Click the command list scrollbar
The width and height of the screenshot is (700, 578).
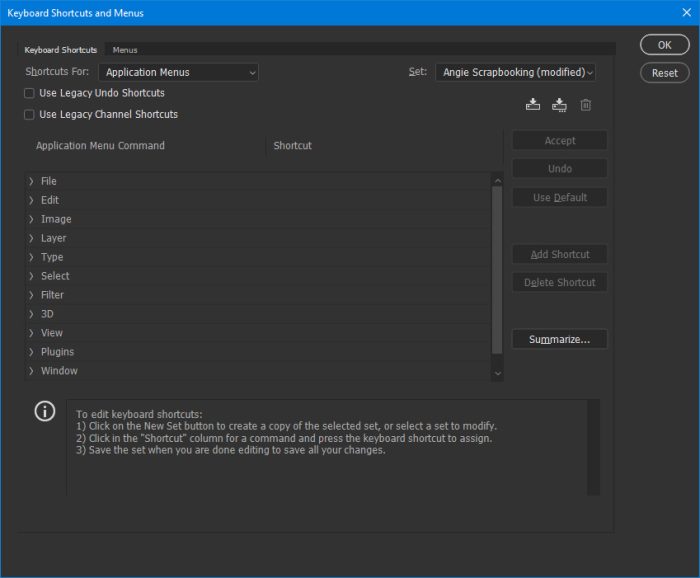[x=497, y=270]
